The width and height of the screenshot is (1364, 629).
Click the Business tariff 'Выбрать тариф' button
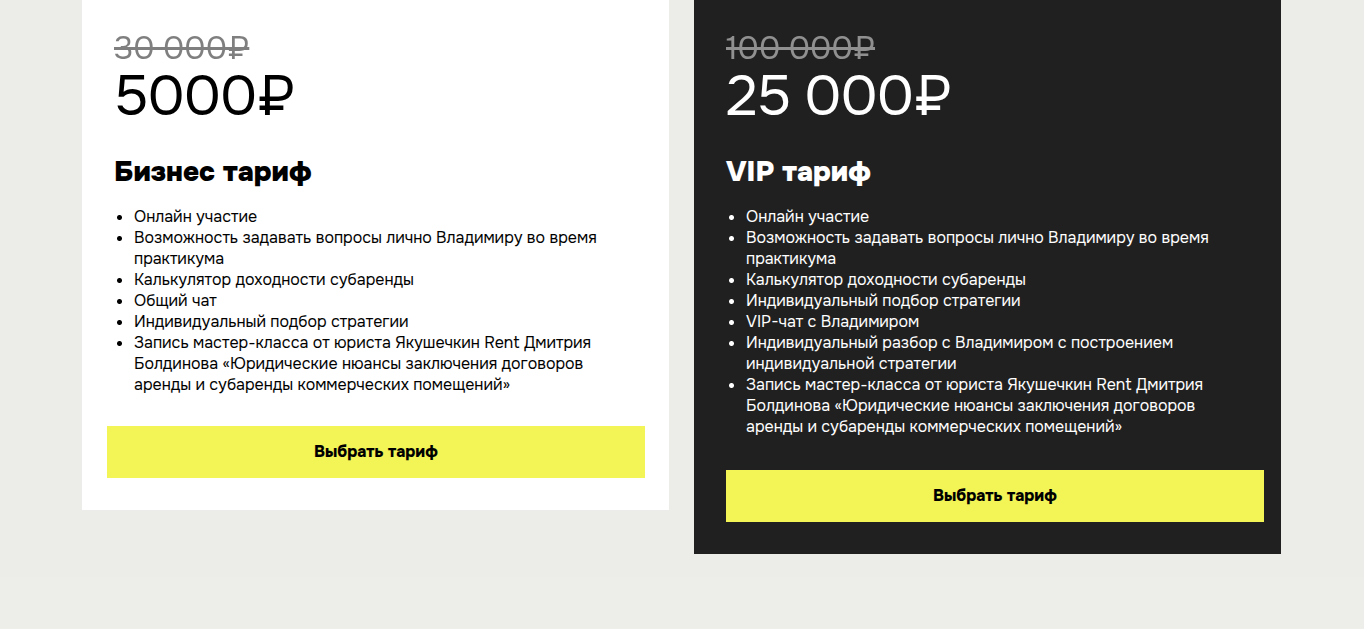tap(376, 452)
